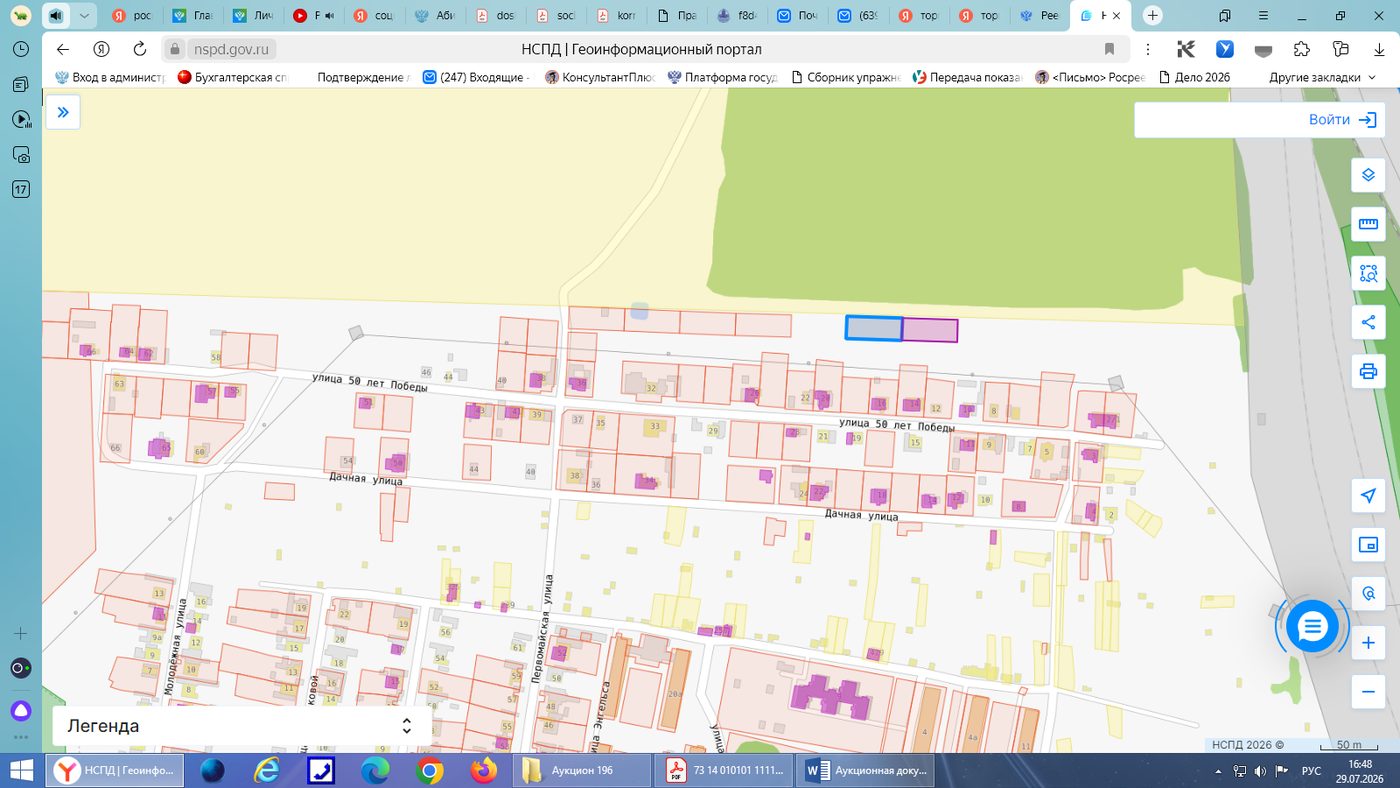Zoom in with the plus button
The image size is (1400, 788).
click(1368, 643)
